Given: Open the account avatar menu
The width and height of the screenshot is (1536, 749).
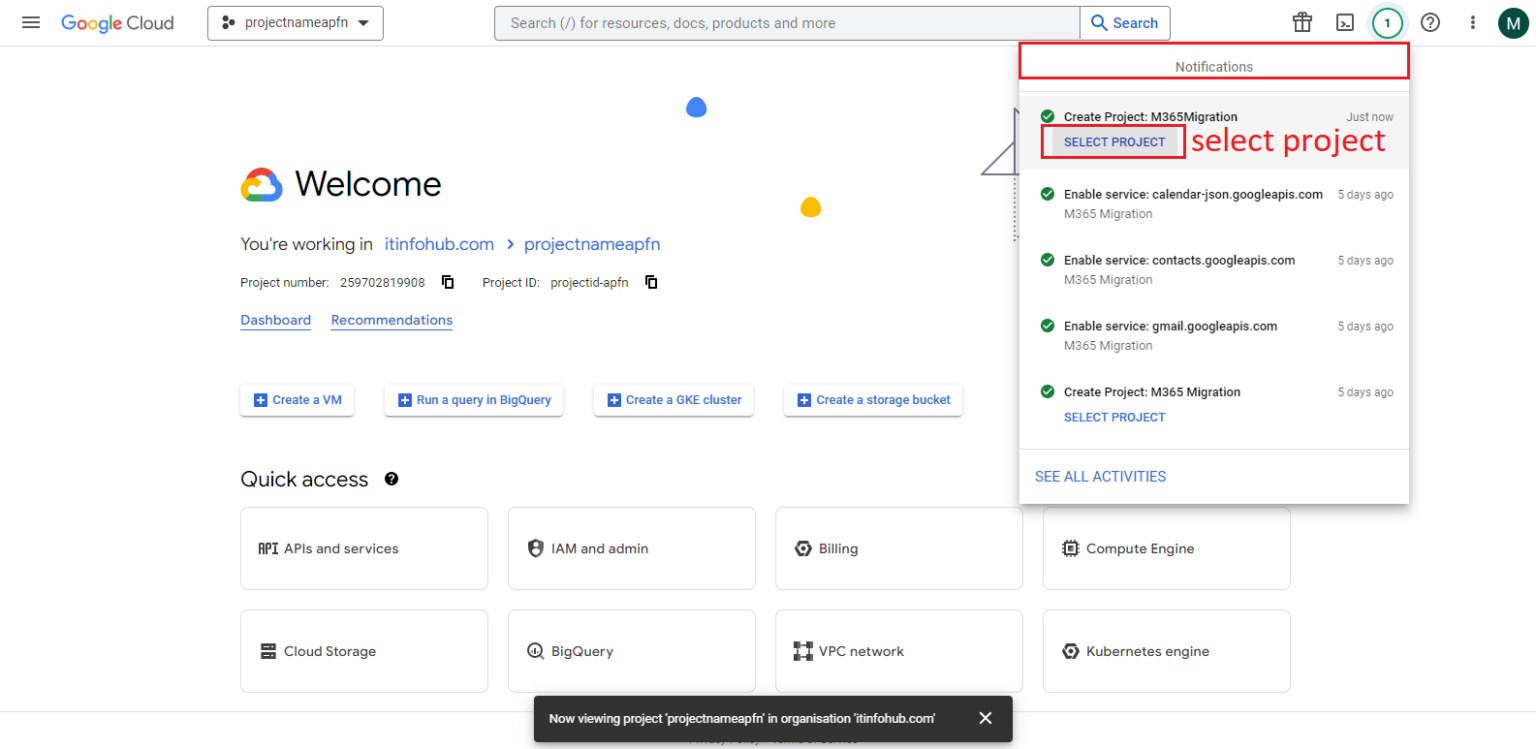Looking at the screenshot, I should pos(1513,22).
